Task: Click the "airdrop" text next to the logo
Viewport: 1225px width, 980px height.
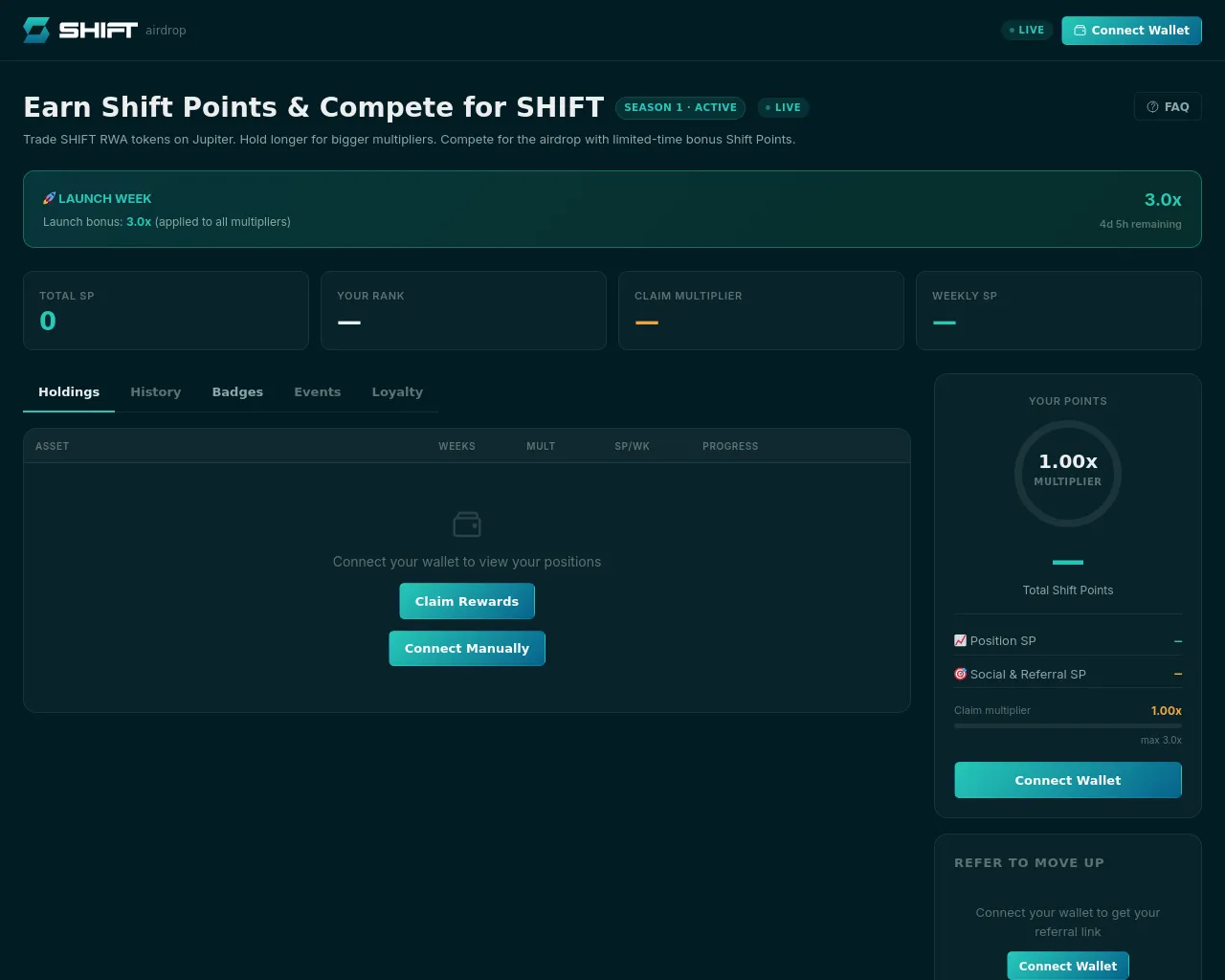Action: tap(166, 31)
